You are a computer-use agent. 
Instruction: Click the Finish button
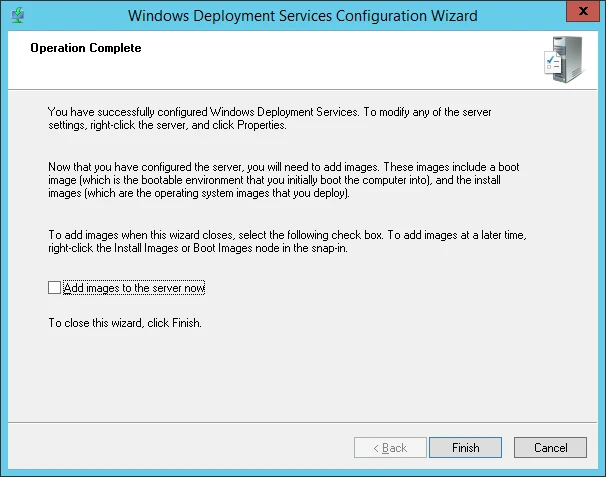(x=465, y=448)
